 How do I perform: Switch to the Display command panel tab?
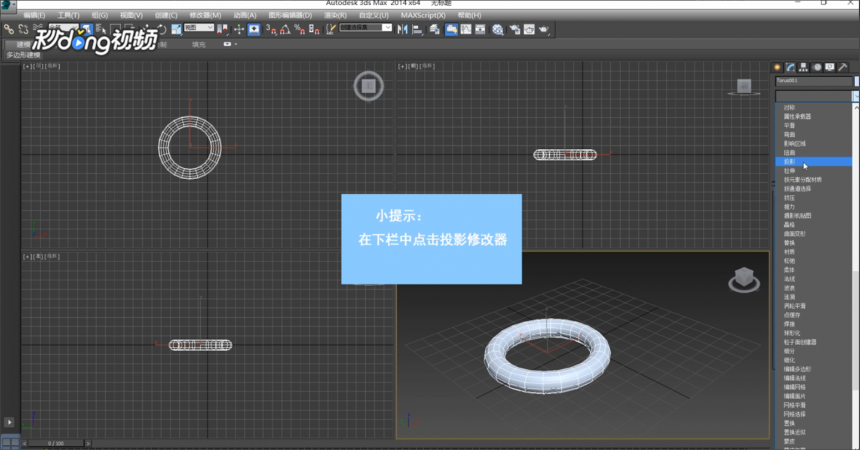point(830,67)
